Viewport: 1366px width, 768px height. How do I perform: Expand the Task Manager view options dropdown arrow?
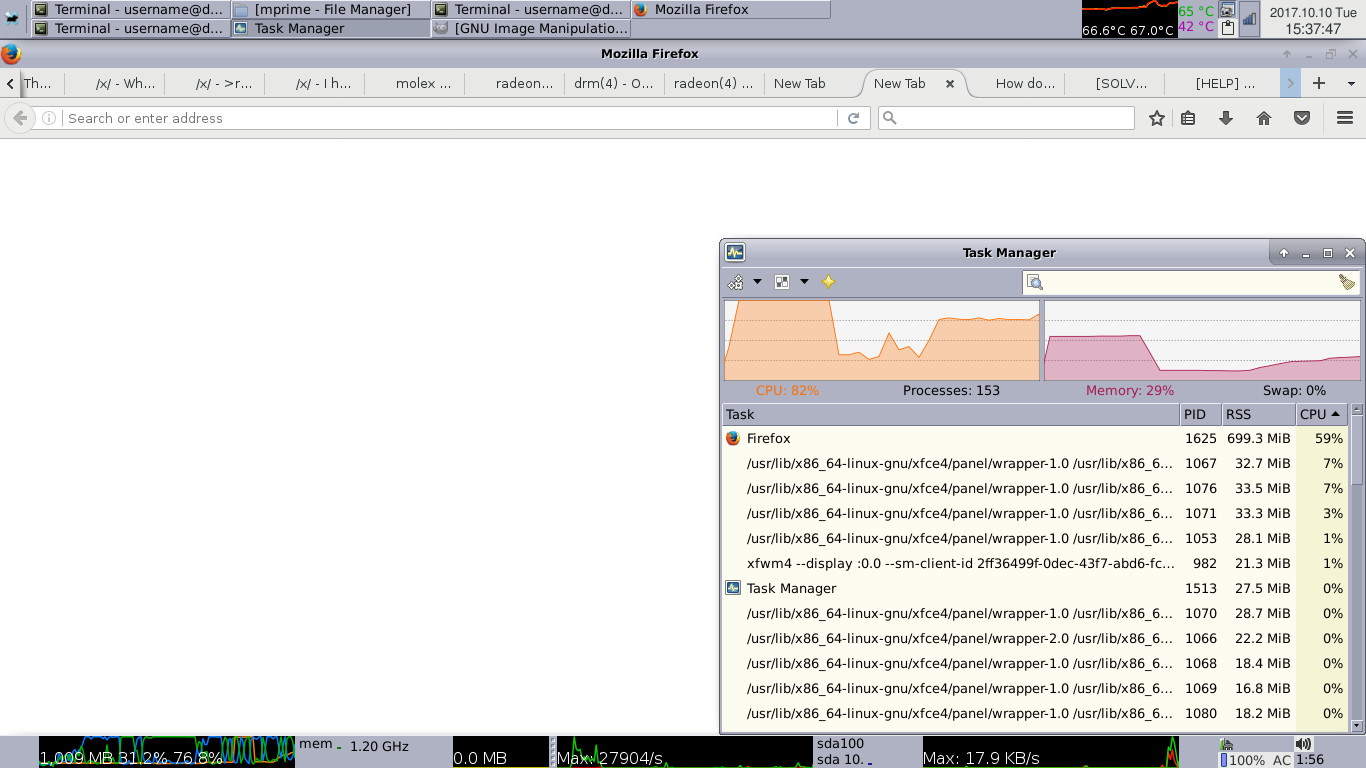click(804, 282)
